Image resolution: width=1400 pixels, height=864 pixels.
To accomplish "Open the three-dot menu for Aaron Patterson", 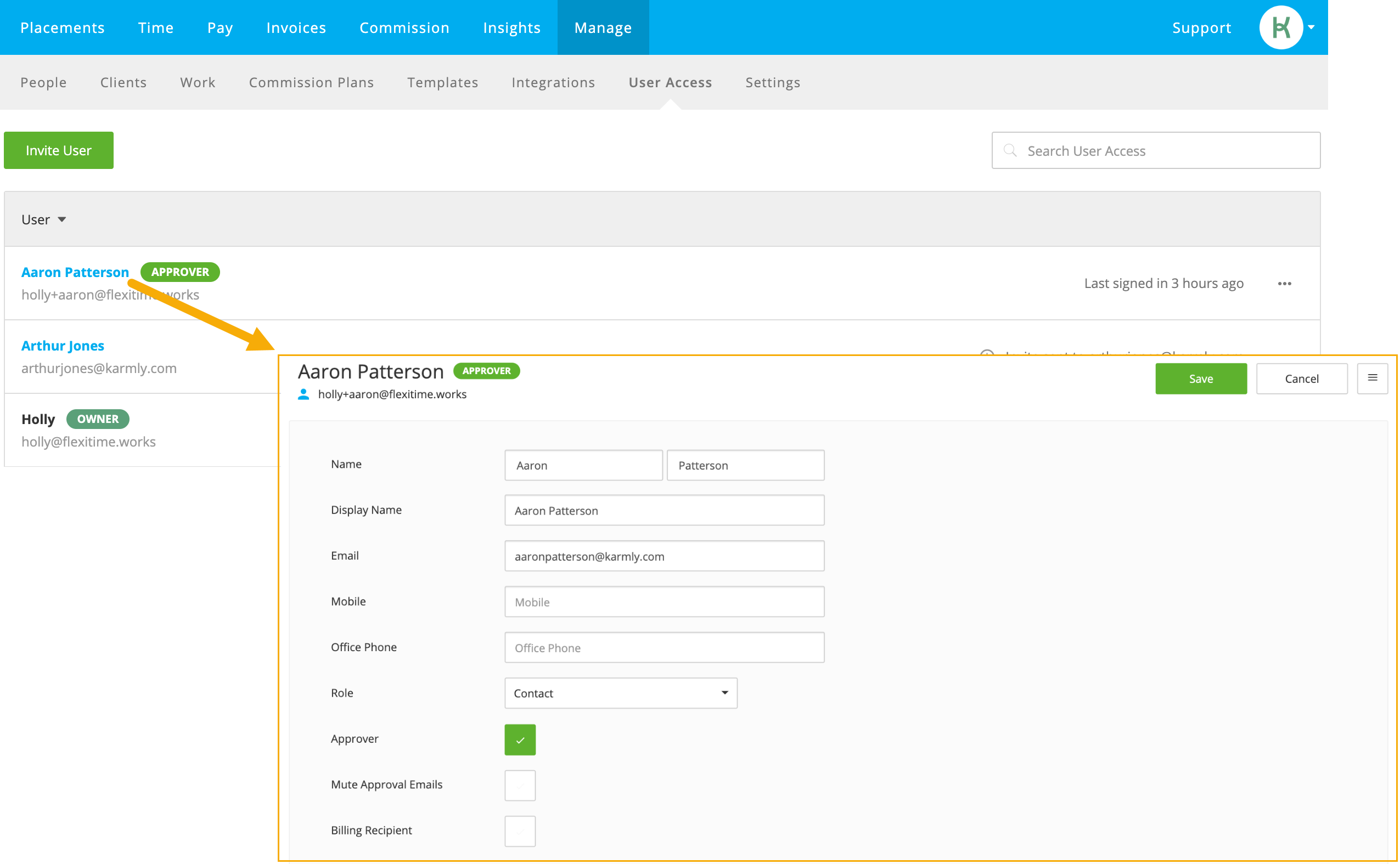I will [1285, 284].
